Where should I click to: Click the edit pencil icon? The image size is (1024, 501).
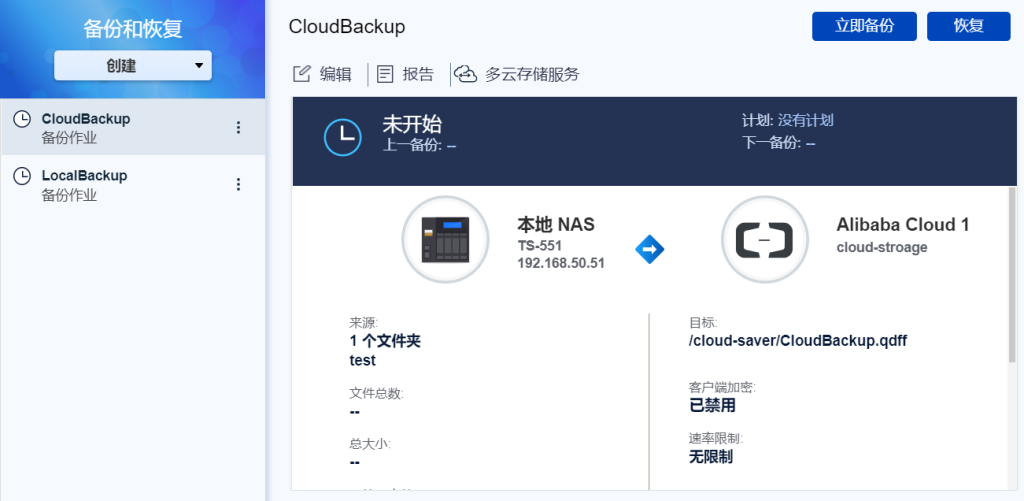coord(301,74)
